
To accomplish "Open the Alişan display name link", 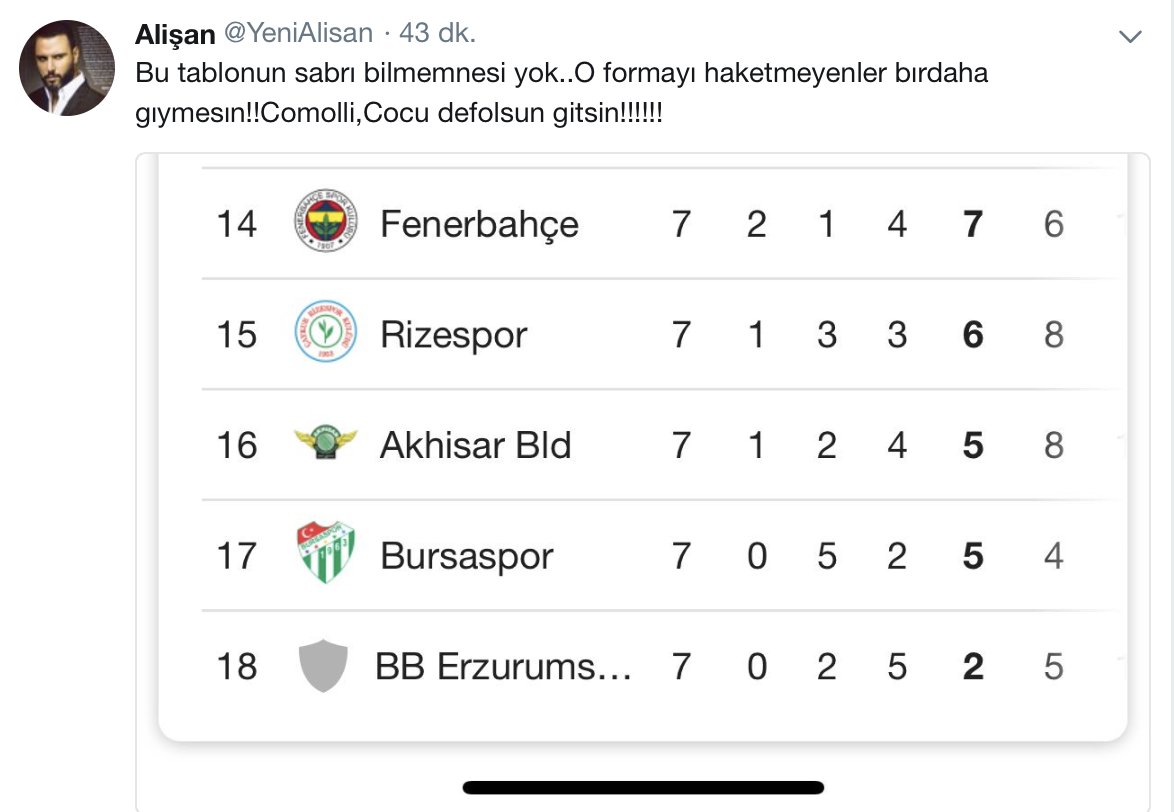I will pyautogui.click(x=175, y=34).
